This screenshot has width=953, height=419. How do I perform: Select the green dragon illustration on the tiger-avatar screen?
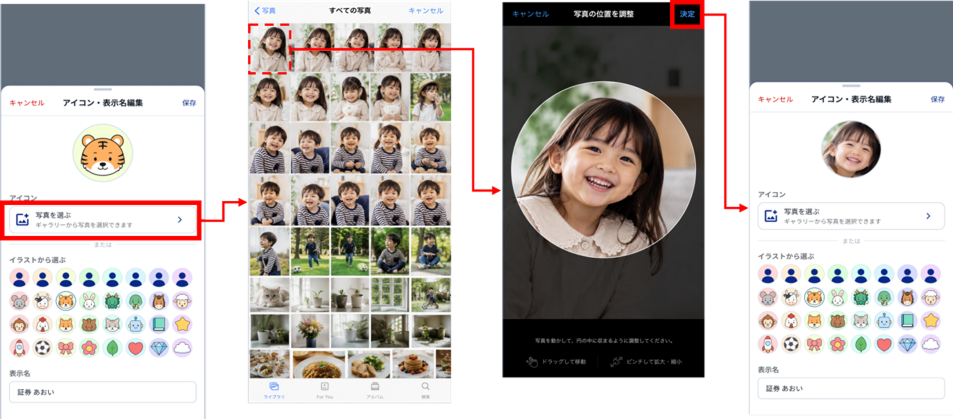point(112,301)
